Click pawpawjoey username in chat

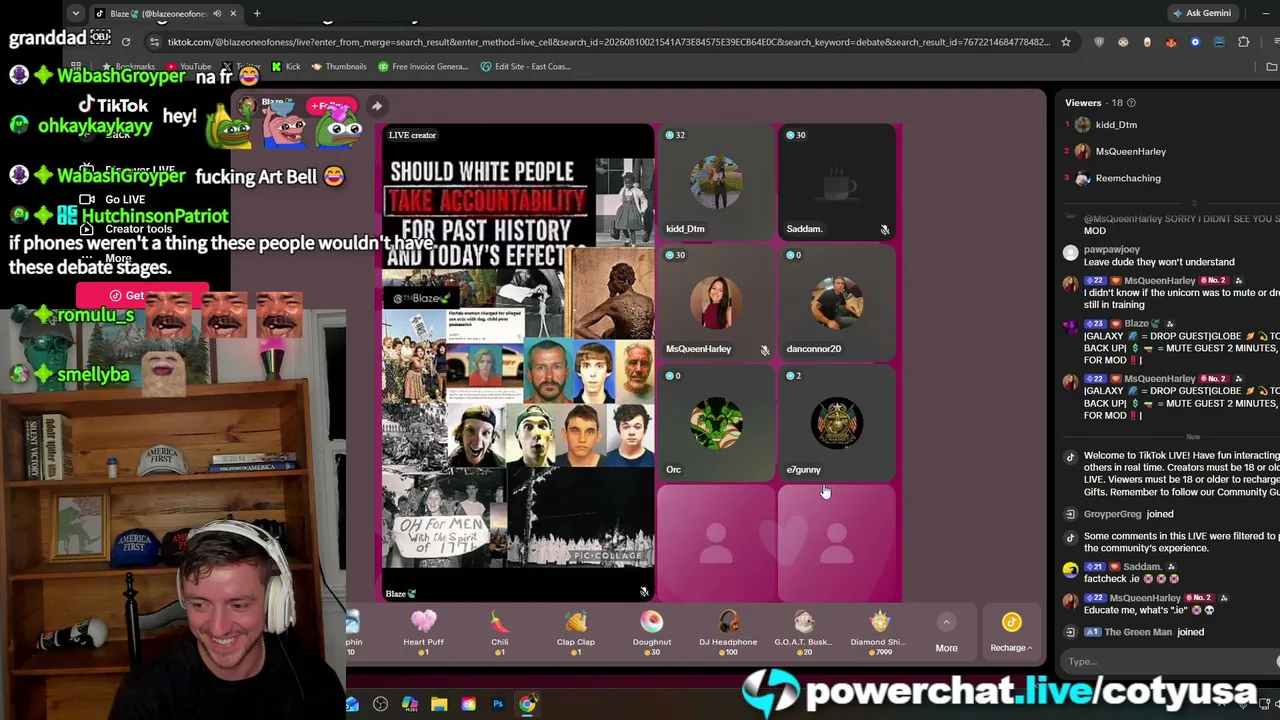pyautogui.click(x=1112, y=249)
